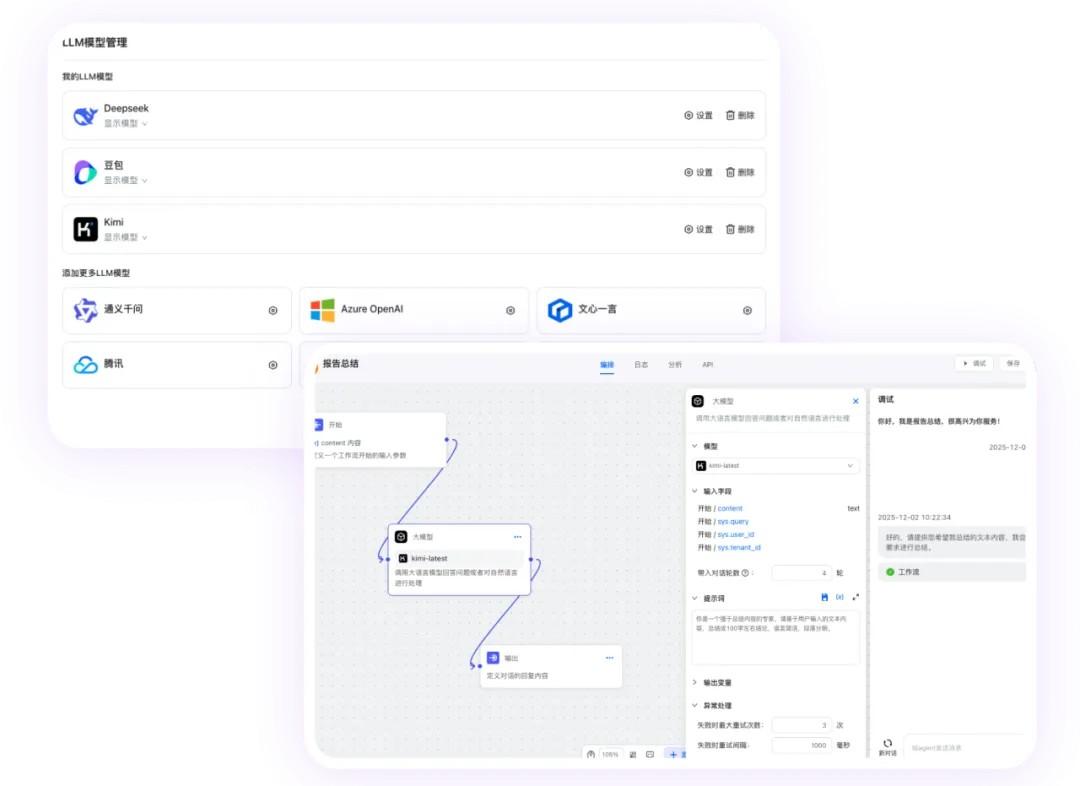
Task: Start a new conversation with 新对话 icon
Action: [887, 745]
